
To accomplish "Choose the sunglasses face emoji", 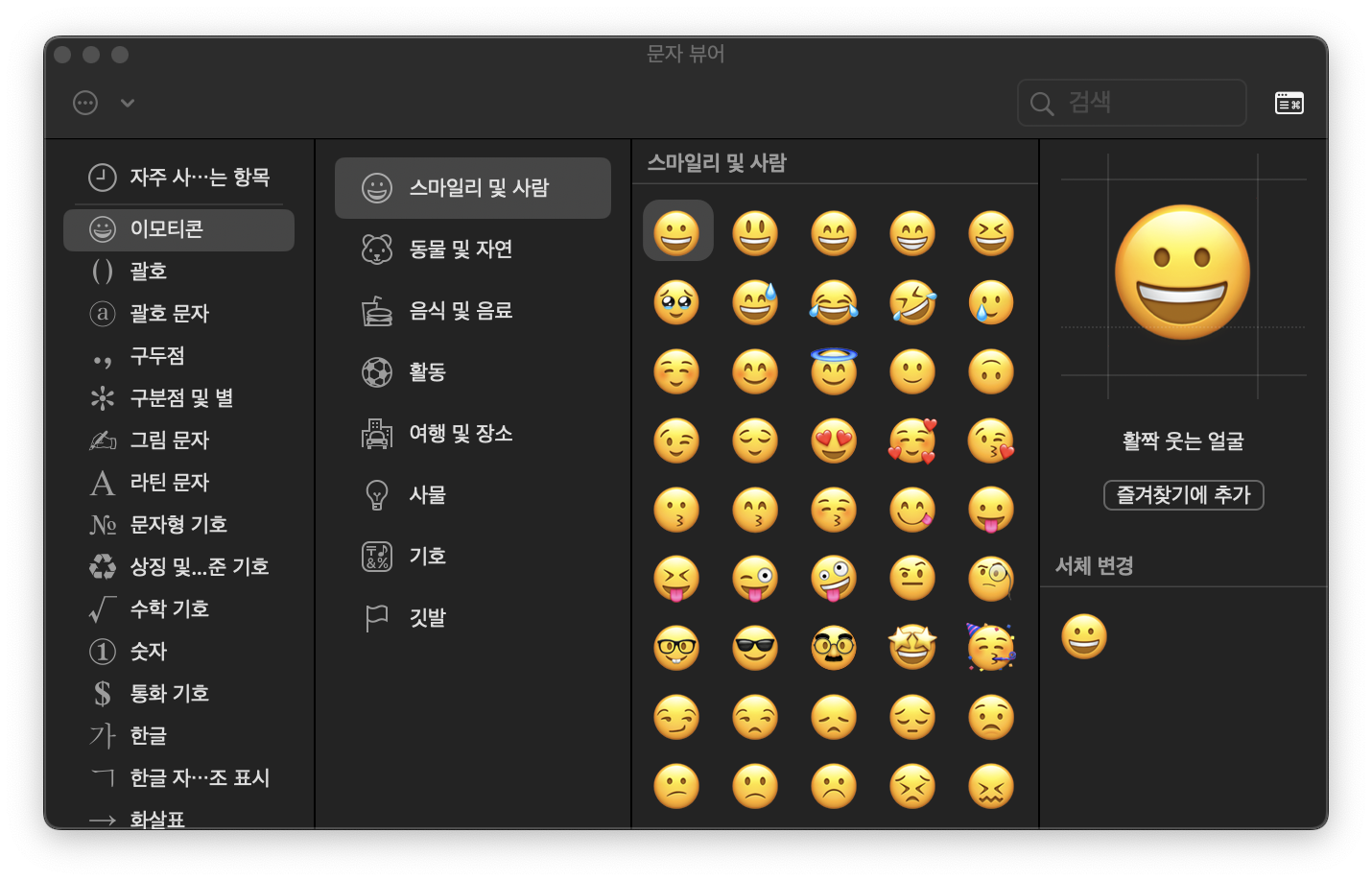I will [x=755, y=648].
